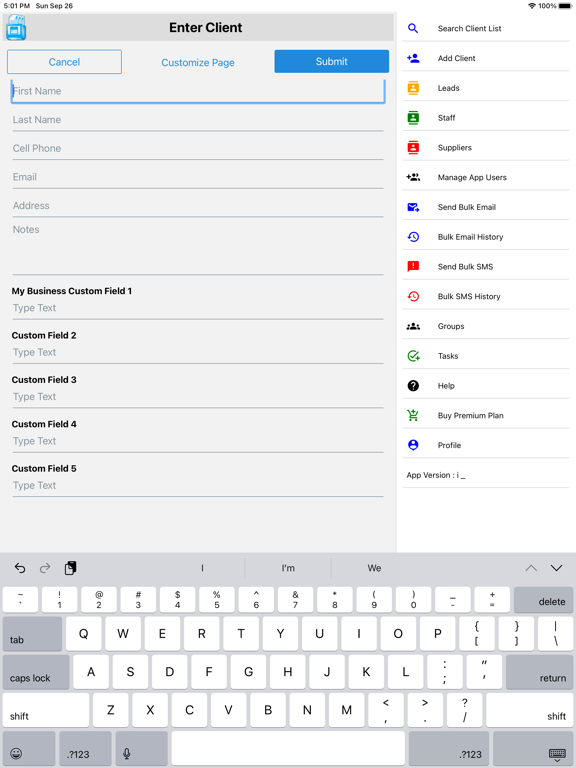Click the Customize Page link
Screen dimensions: 576x768
pos(198,63)
